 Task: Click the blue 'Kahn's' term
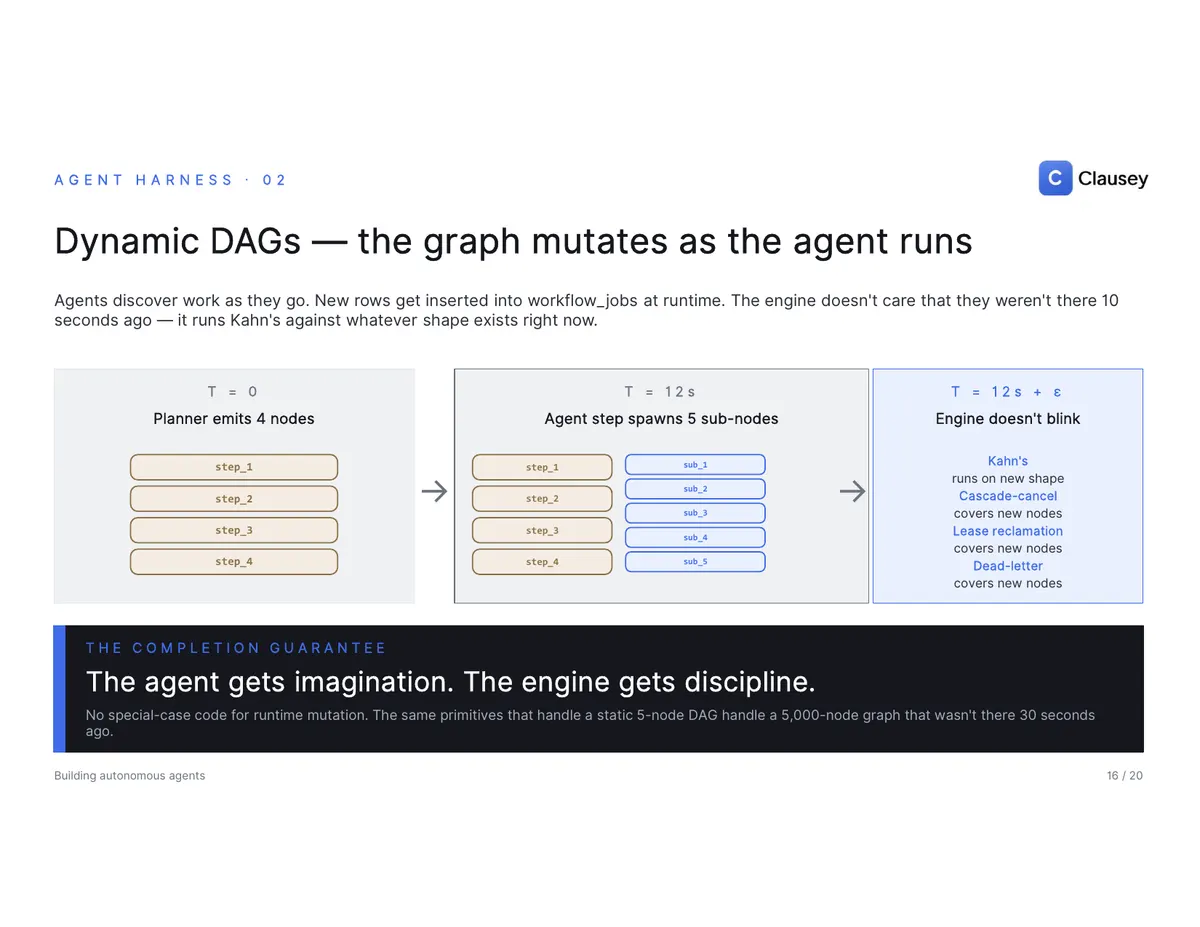1008,461
